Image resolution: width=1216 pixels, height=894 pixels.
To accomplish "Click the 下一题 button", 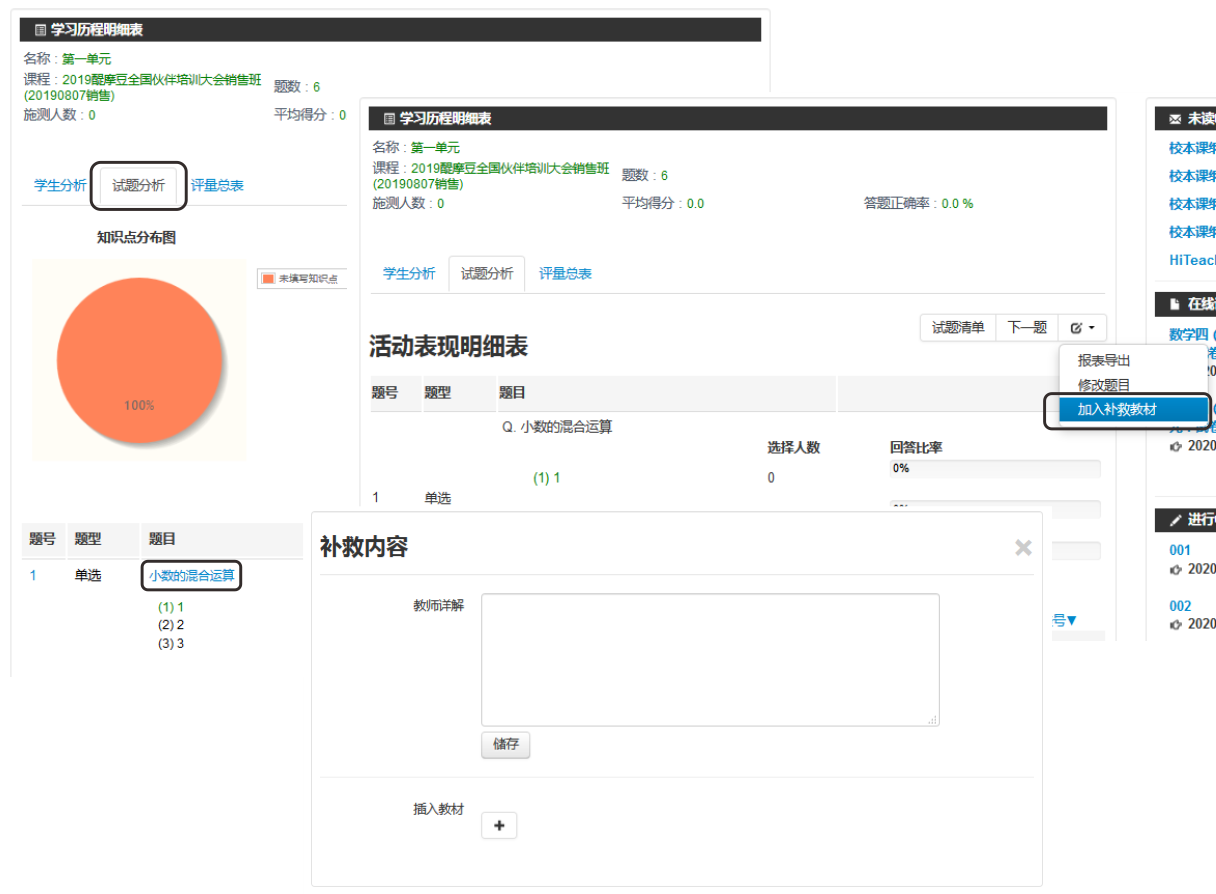I will coord(1026,328).
